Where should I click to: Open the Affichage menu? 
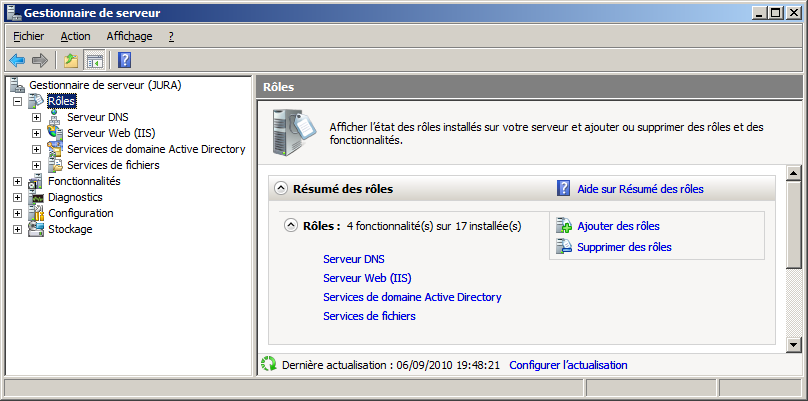(129, 36)
